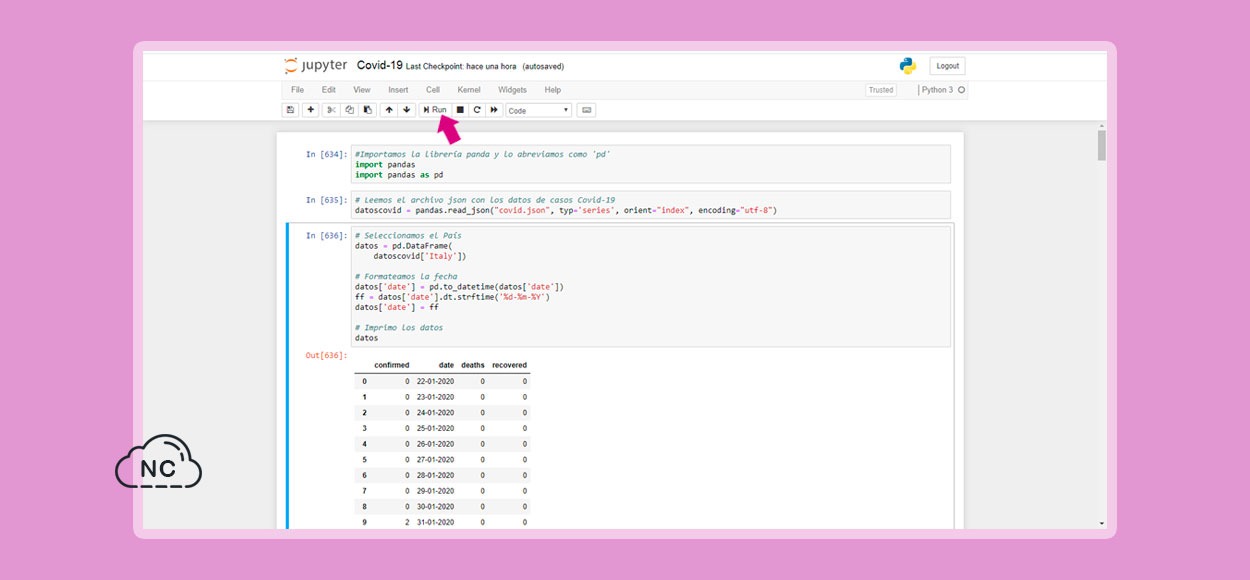1250x580 pixels.
Task: Click the 'recovered' column header
Action: click(509, 365)
